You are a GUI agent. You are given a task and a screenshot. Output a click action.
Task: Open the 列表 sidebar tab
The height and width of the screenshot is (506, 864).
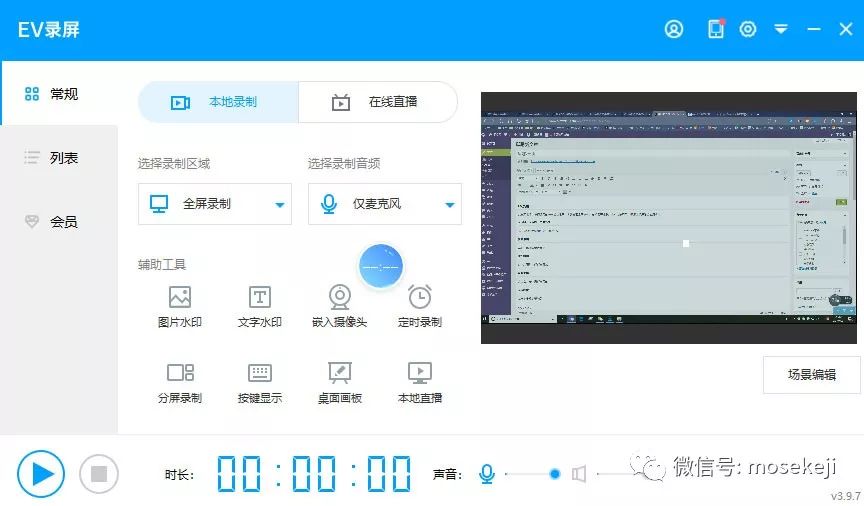tap(59, 158)
